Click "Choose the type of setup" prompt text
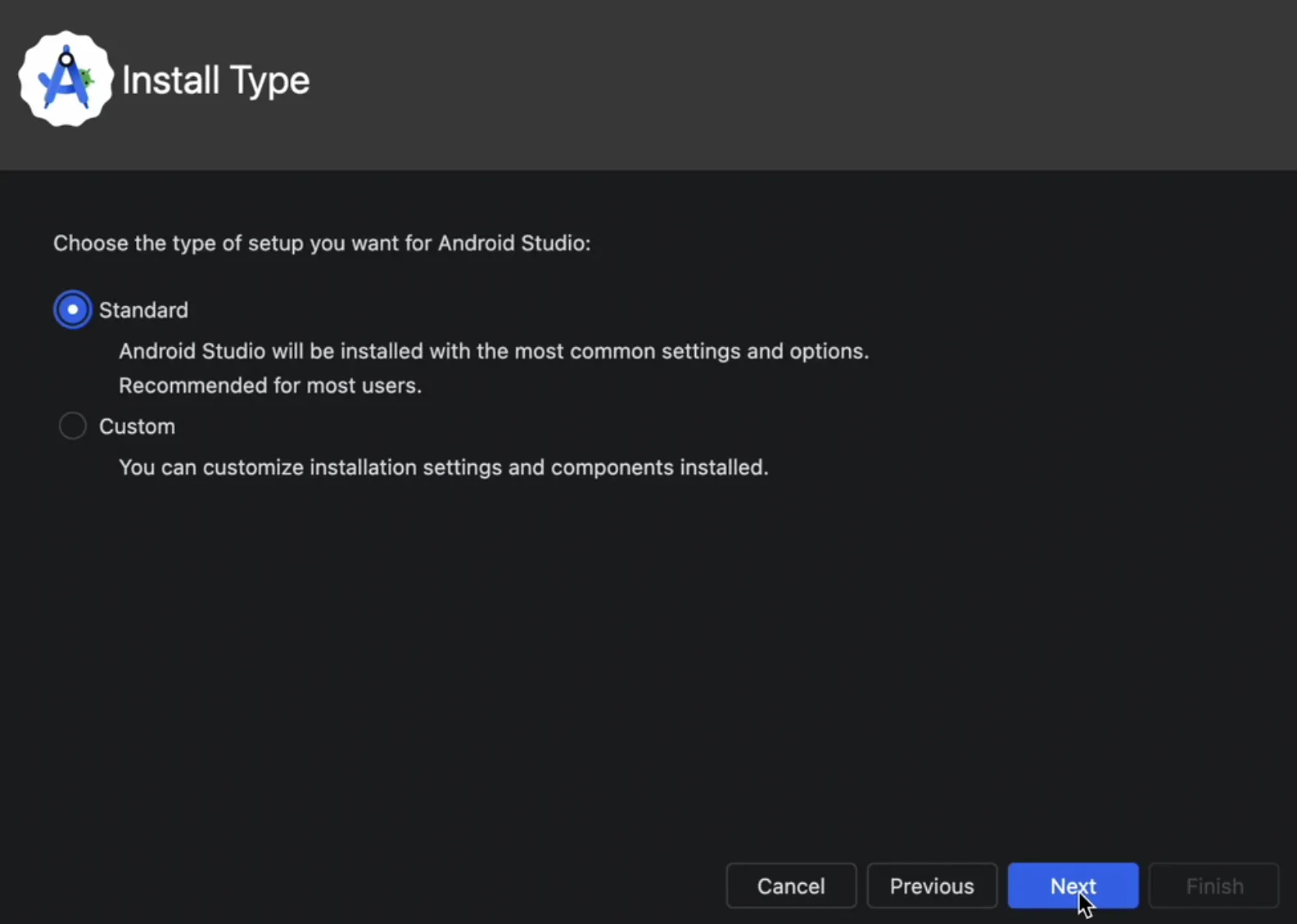Image resolution: width=1297 pixels, height=924 pixels. (322, 243)
